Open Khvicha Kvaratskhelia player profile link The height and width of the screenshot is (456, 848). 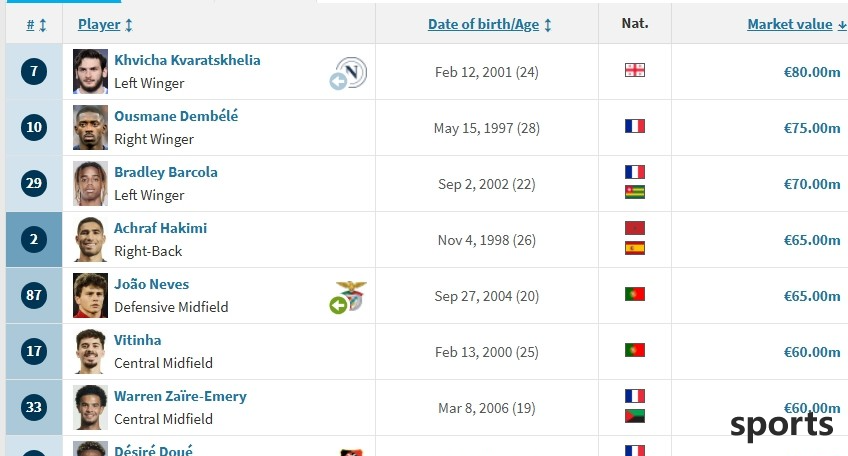(187, 60)
